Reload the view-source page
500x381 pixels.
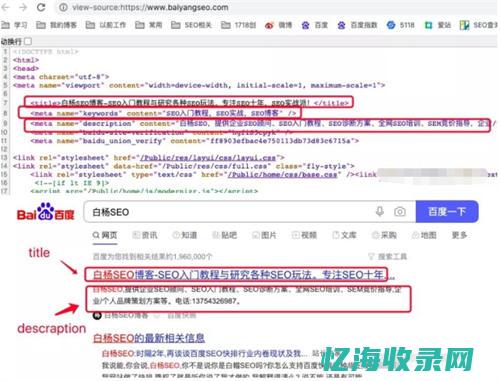41,7
